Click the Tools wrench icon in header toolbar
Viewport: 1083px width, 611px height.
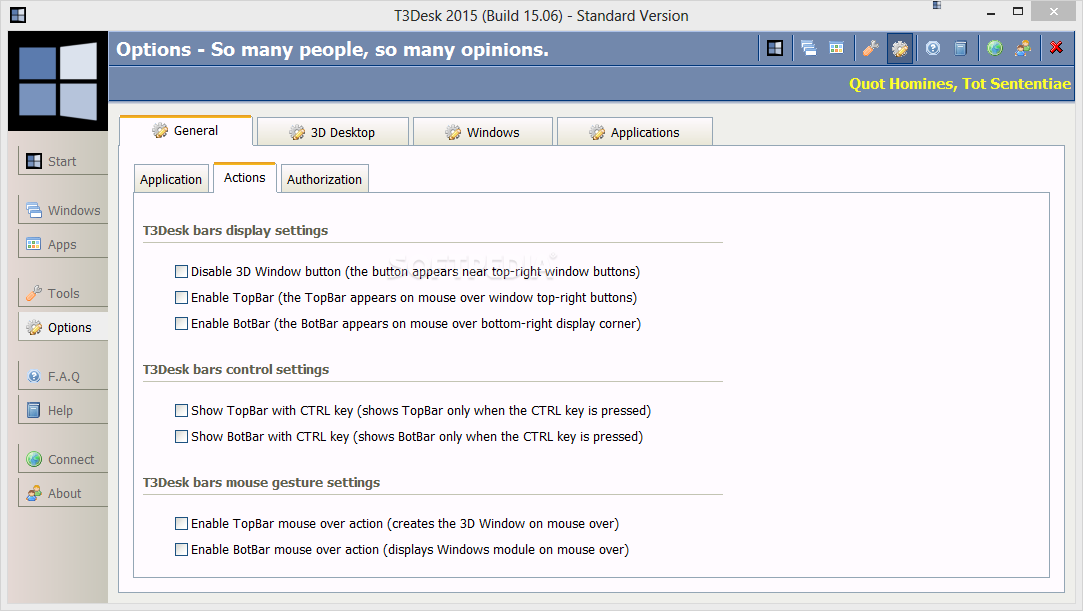(870, 48)
